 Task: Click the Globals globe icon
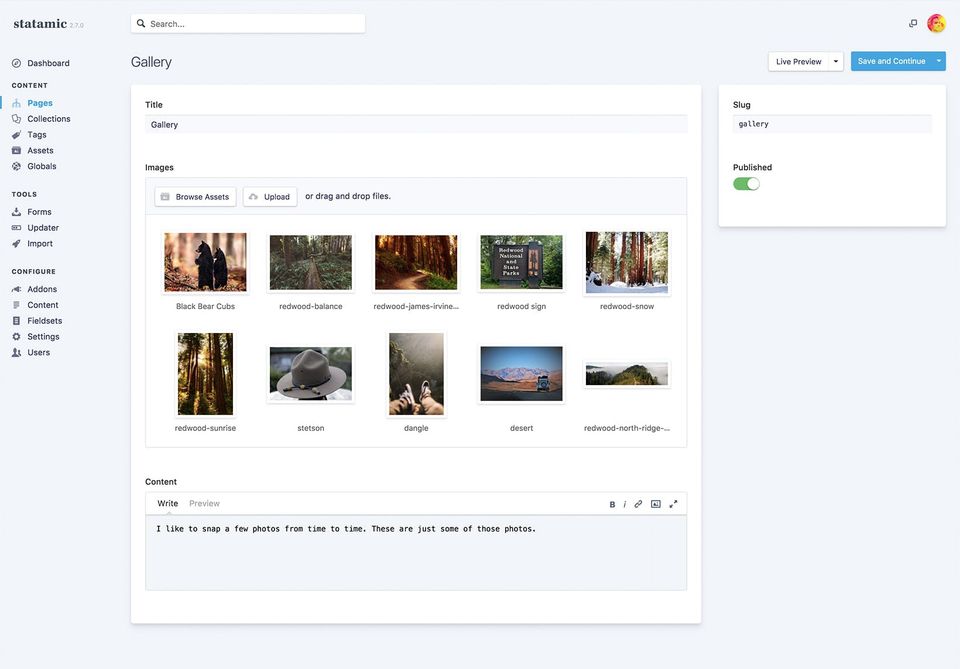17,166
